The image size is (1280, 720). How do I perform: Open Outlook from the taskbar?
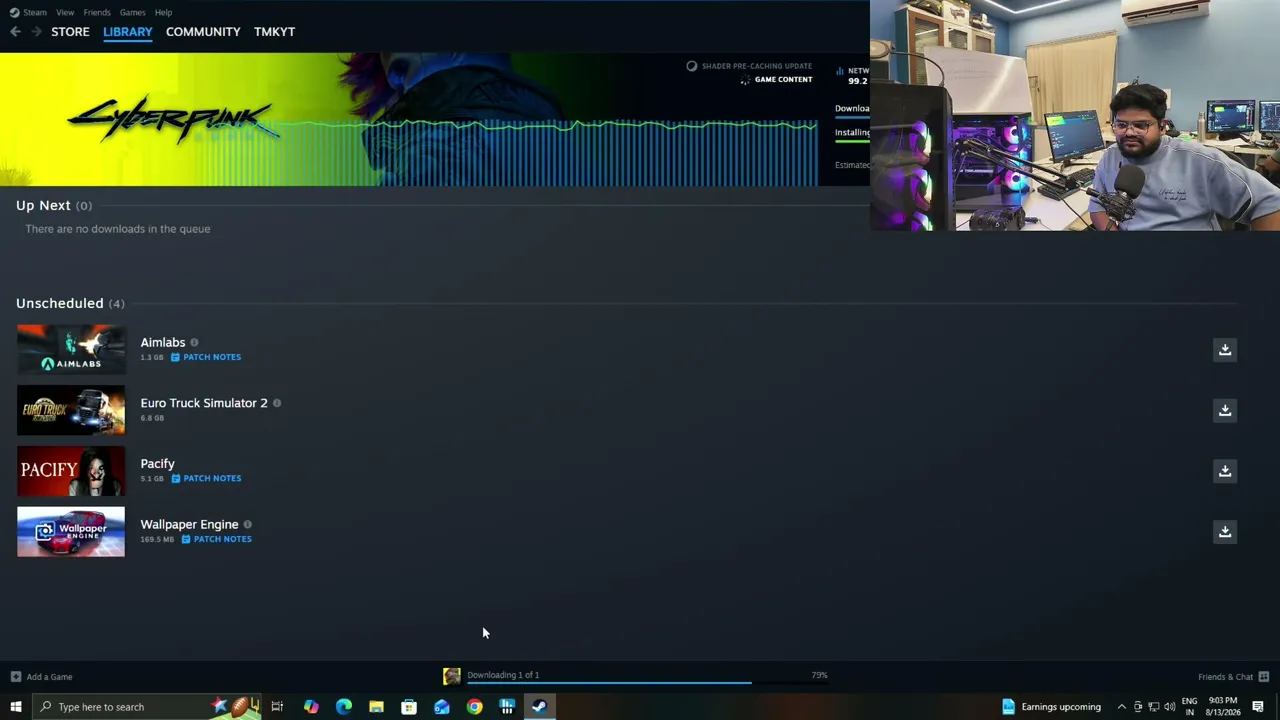pos(442,707)
